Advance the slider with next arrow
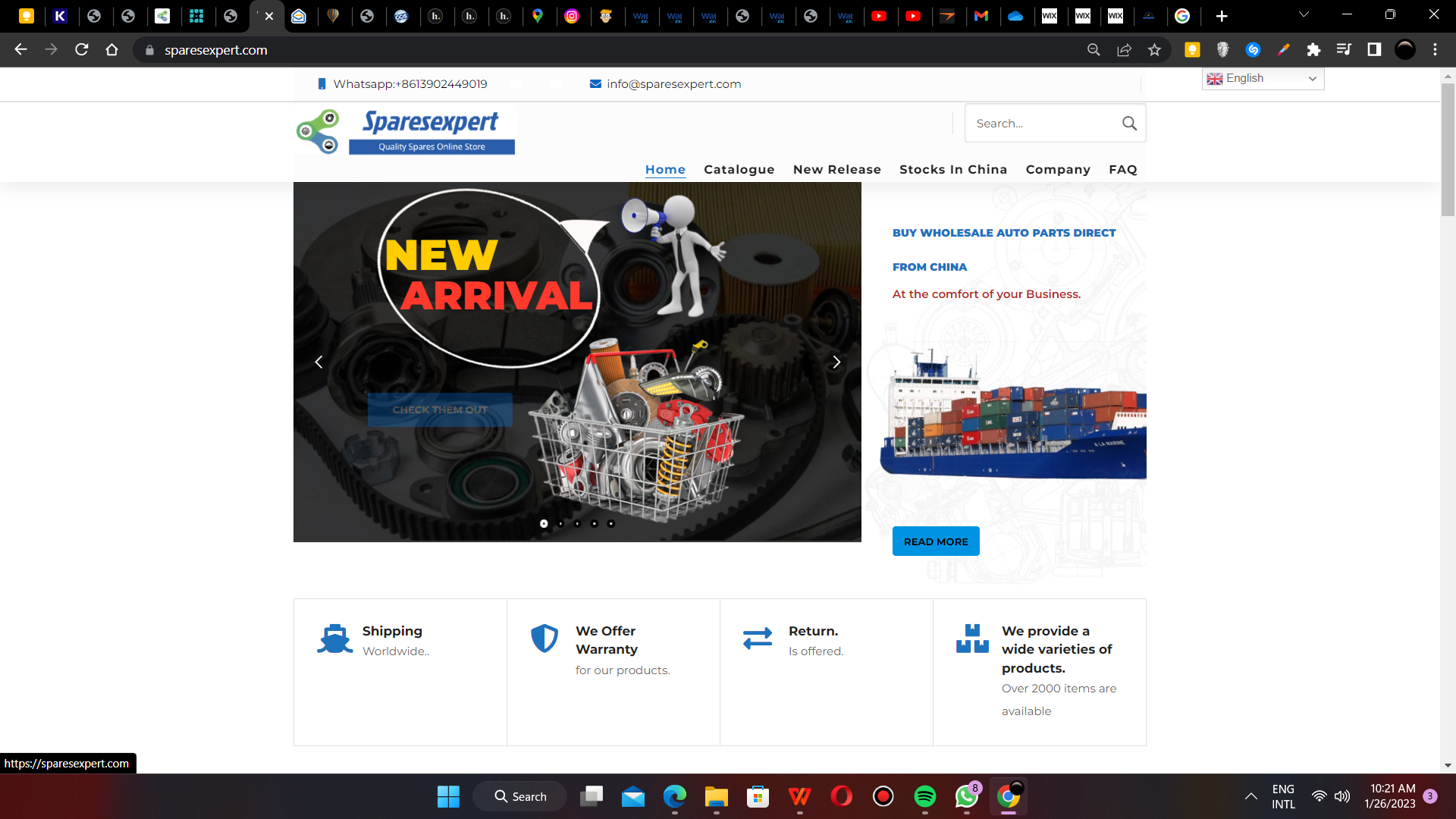Image resolution: width=1456 pixels, height=819 pixels. 836,362
